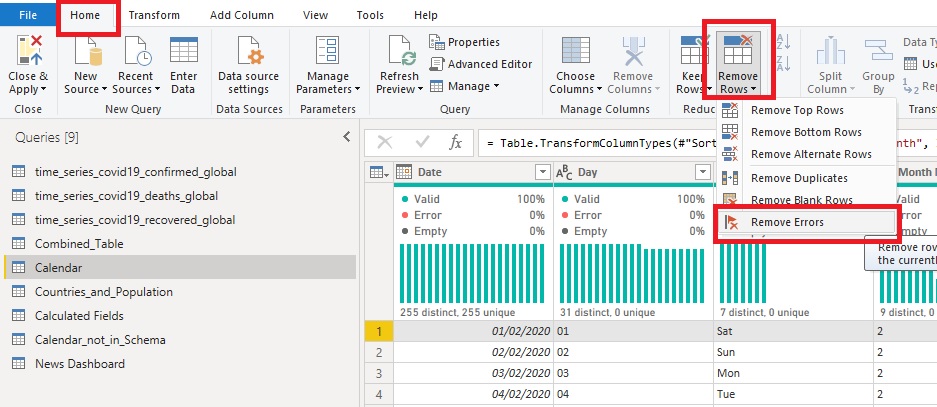Click the Date column data type icon
The image size is (937, 407).
[404, 172]
